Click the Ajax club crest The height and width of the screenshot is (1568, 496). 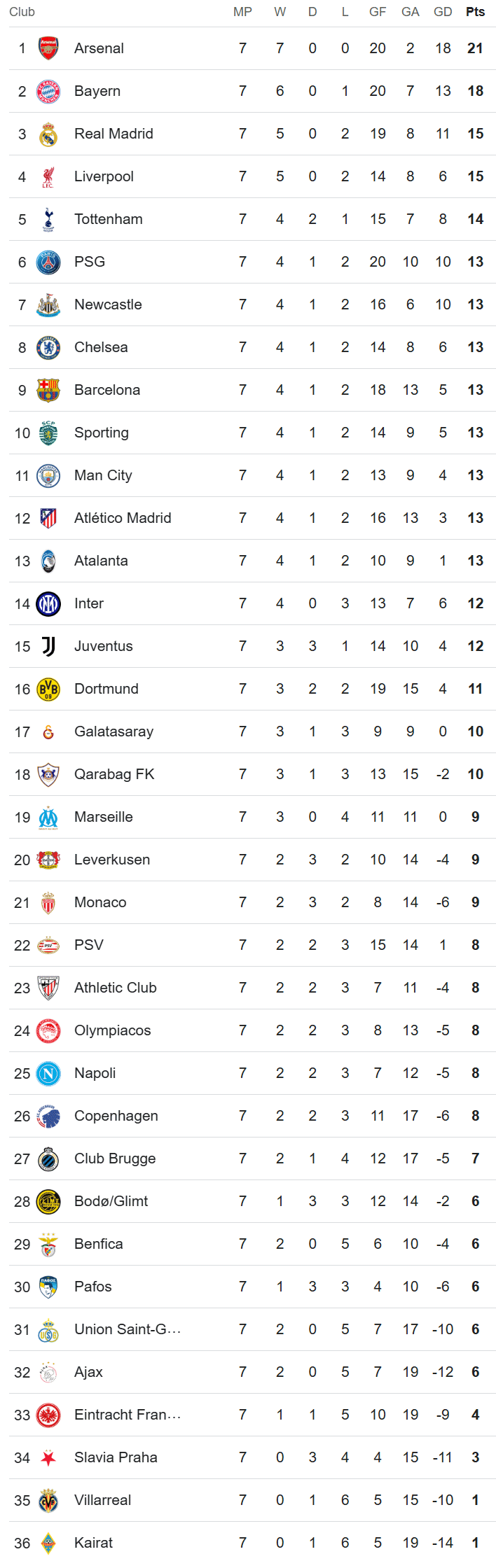[48, 1372]
